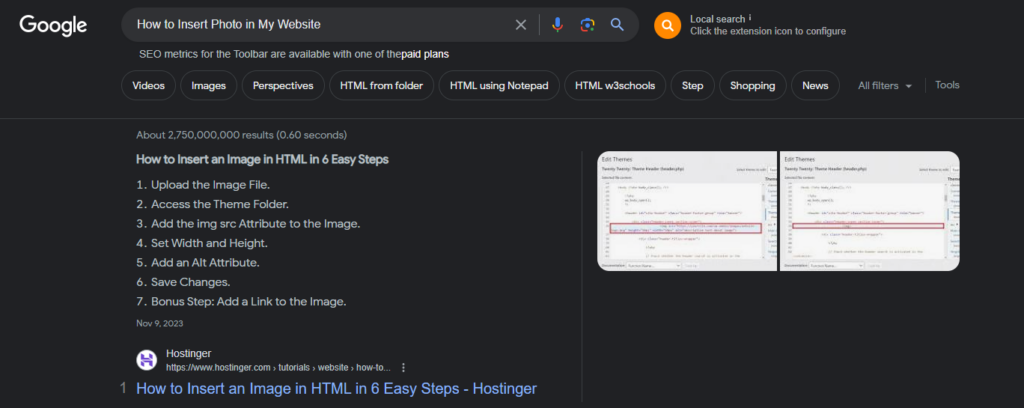Viewport: 1024px width, 408px height.
Task: Click the Hostinger site name
Action: 189,353
